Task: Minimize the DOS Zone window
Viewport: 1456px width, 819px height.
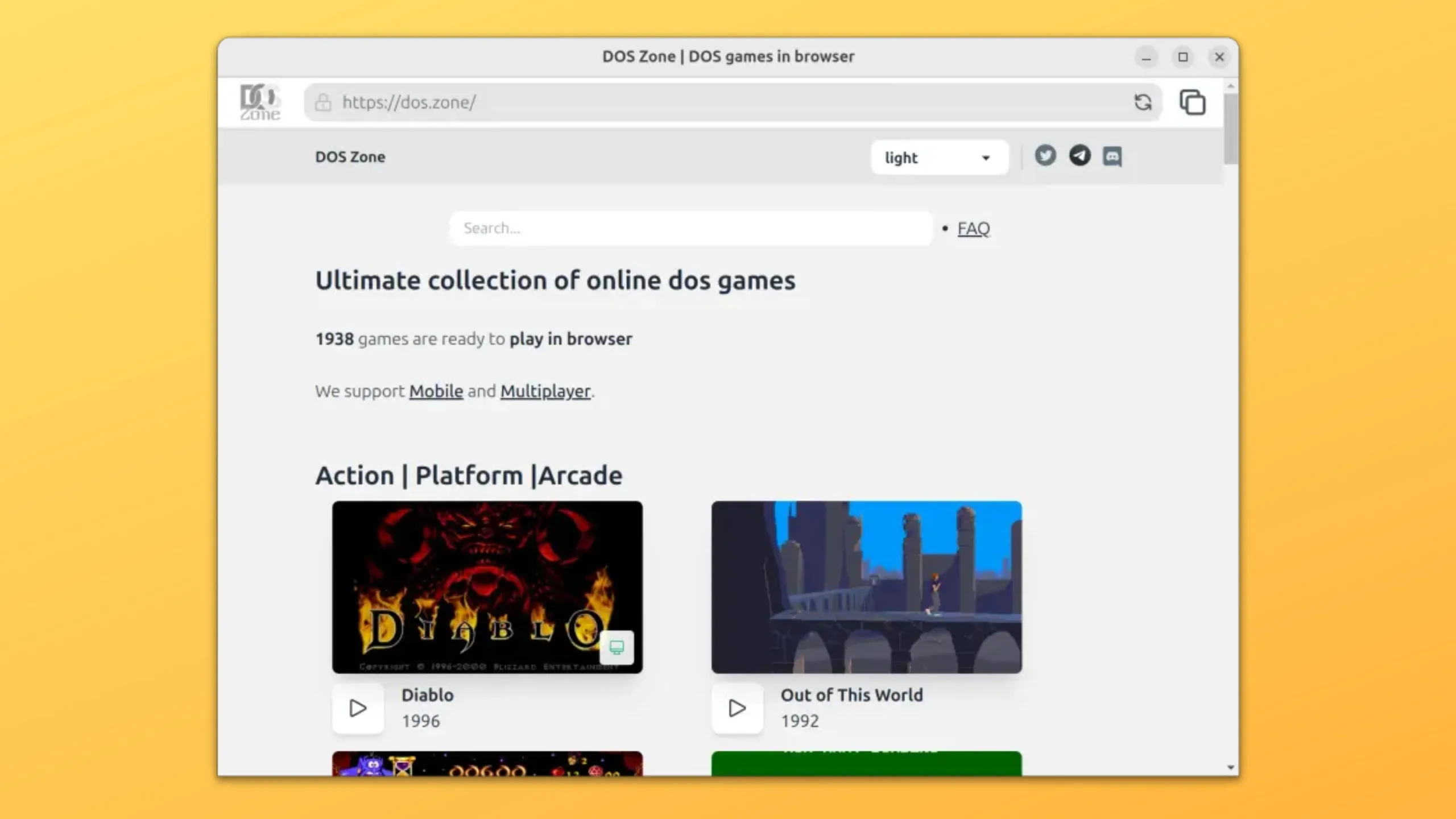Action: click(1147, 57)
